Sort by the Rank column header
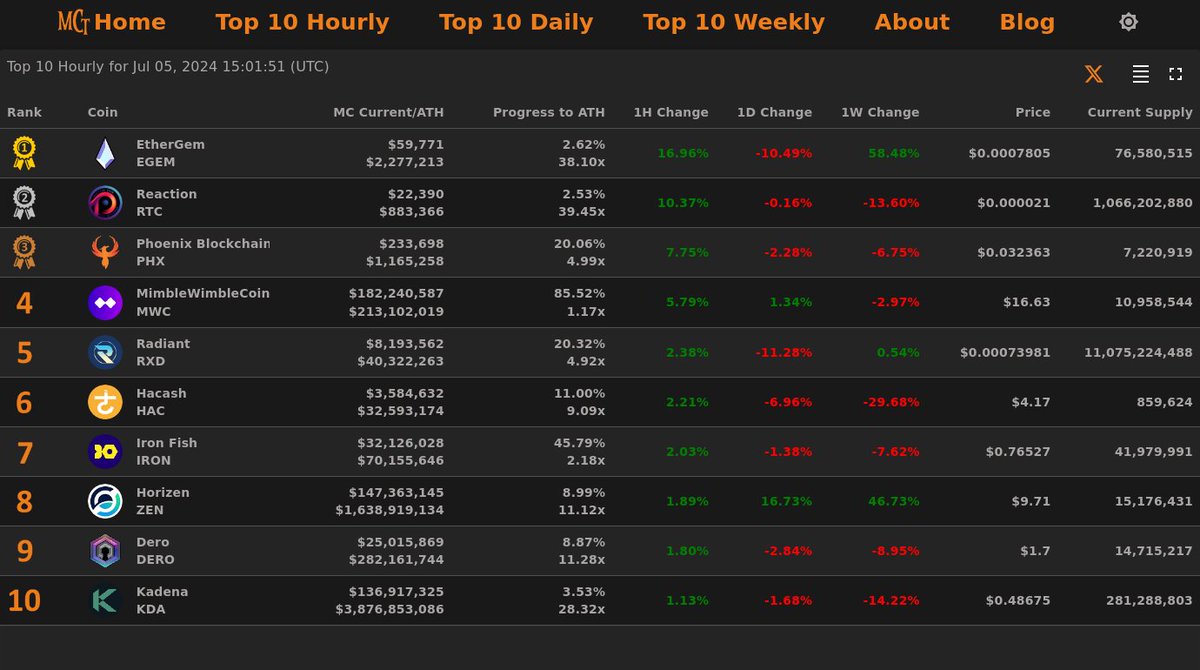The width and height of the screenshot is (1200, 670). click(25, 112)
